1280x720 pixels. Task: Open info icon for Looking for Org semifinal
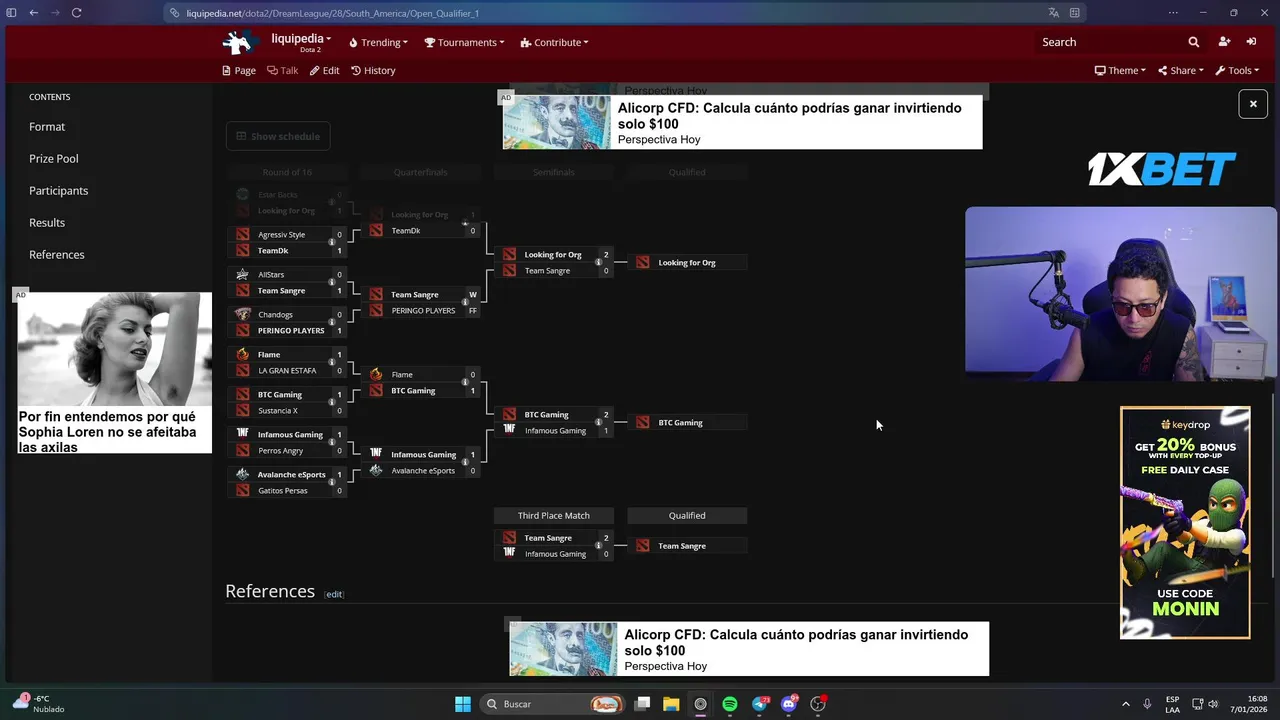(598, 263)
